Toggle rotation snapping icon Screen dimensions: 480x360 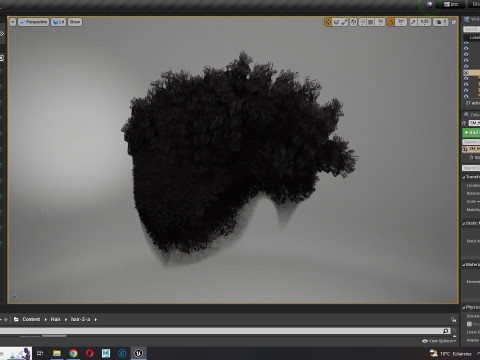[391, 22]
